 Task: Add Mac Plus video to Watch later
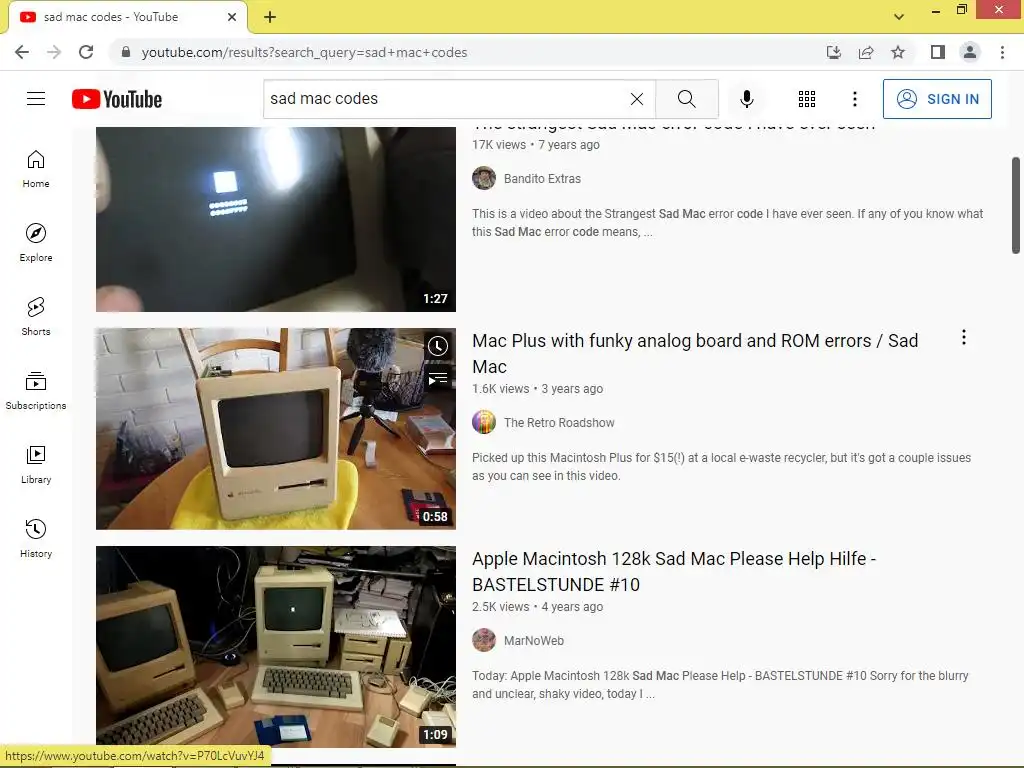click(438, 346)
